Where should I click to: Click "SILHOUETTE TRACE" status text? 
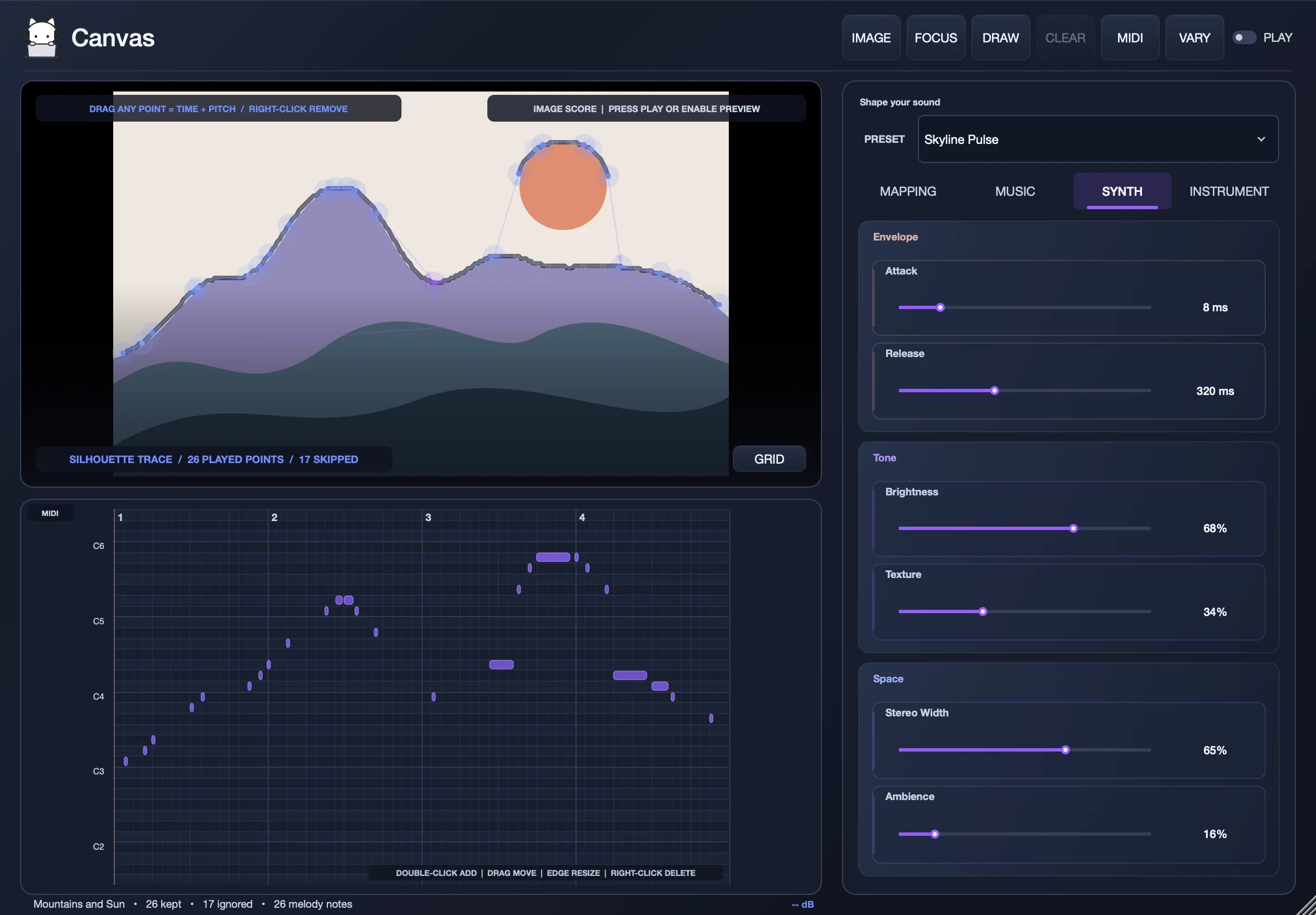tap(120, 459)
